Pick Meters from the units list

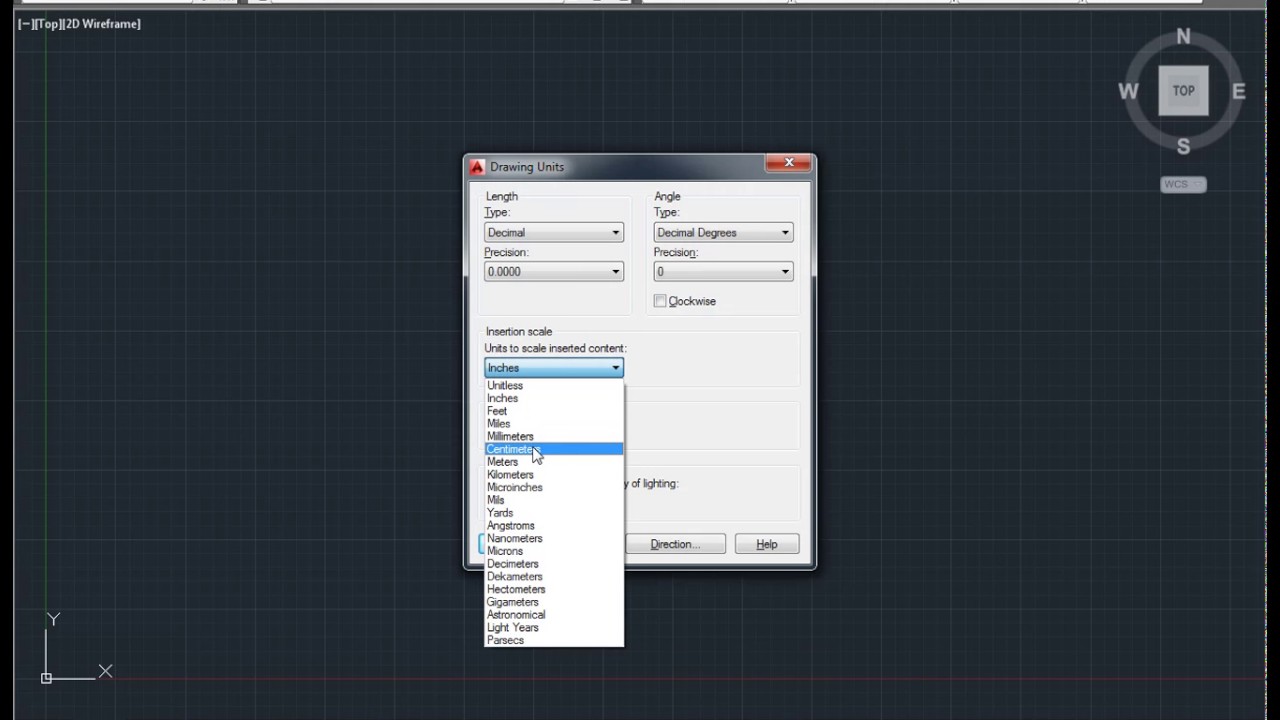(x=502, y=462)
